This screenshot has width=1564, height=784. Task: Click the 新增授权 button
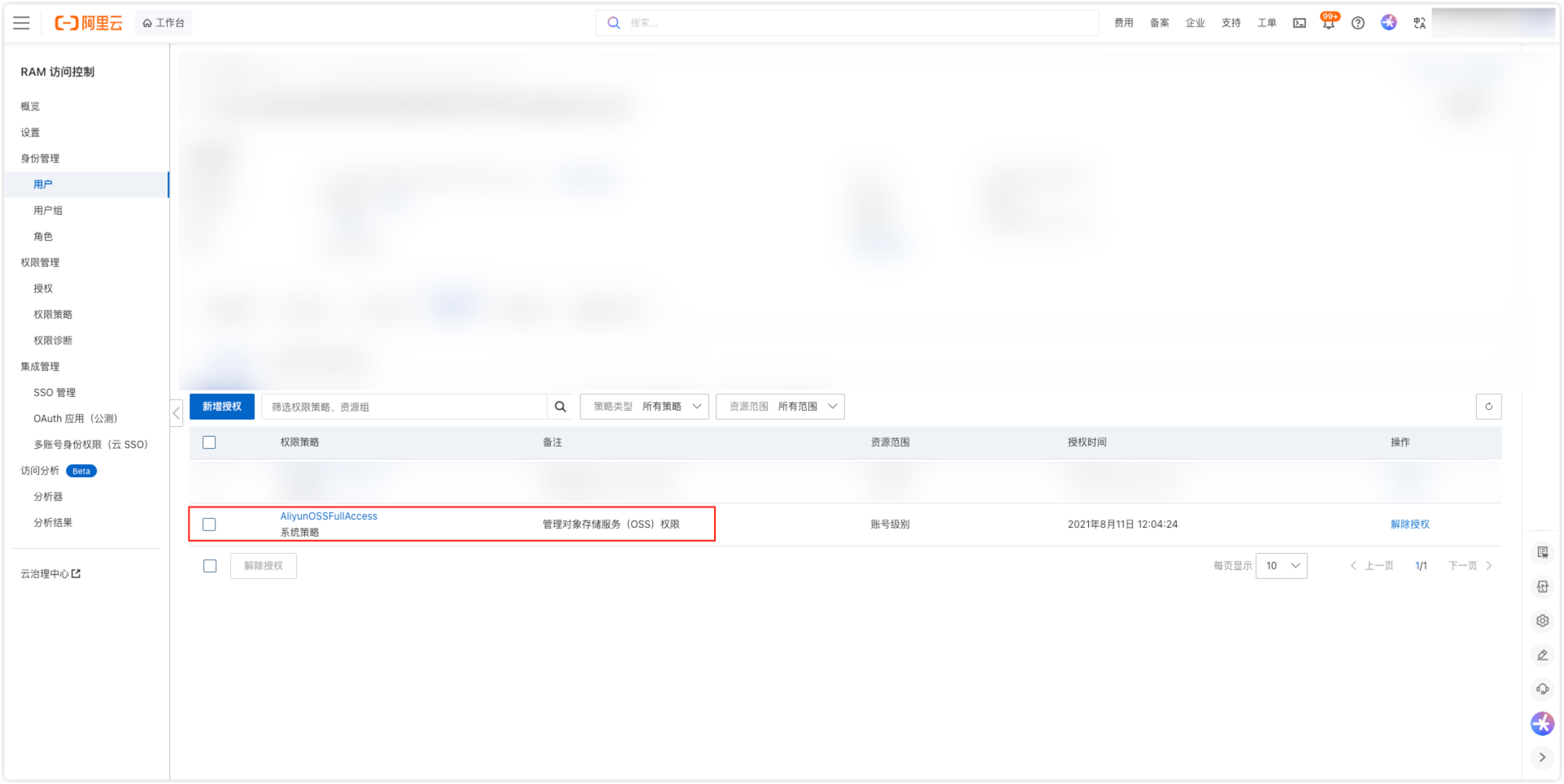222,407
